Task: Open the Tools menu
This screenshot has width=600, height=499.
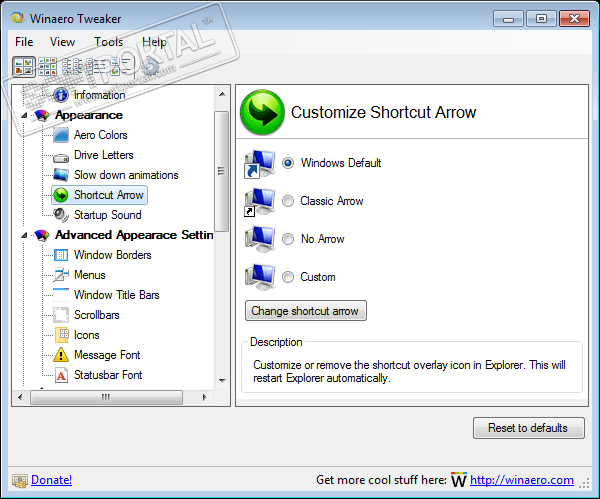Action: pyautogui.click(x=109, y=42)
